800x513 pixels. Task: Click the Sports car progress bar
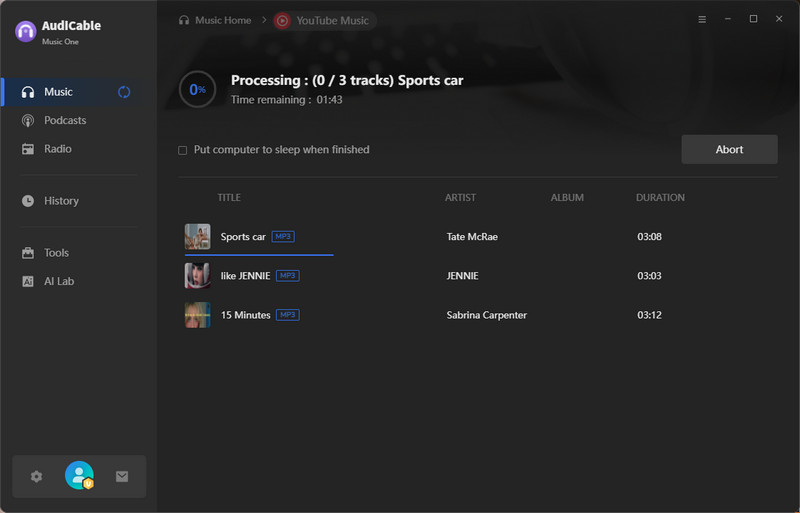point(259,254)
